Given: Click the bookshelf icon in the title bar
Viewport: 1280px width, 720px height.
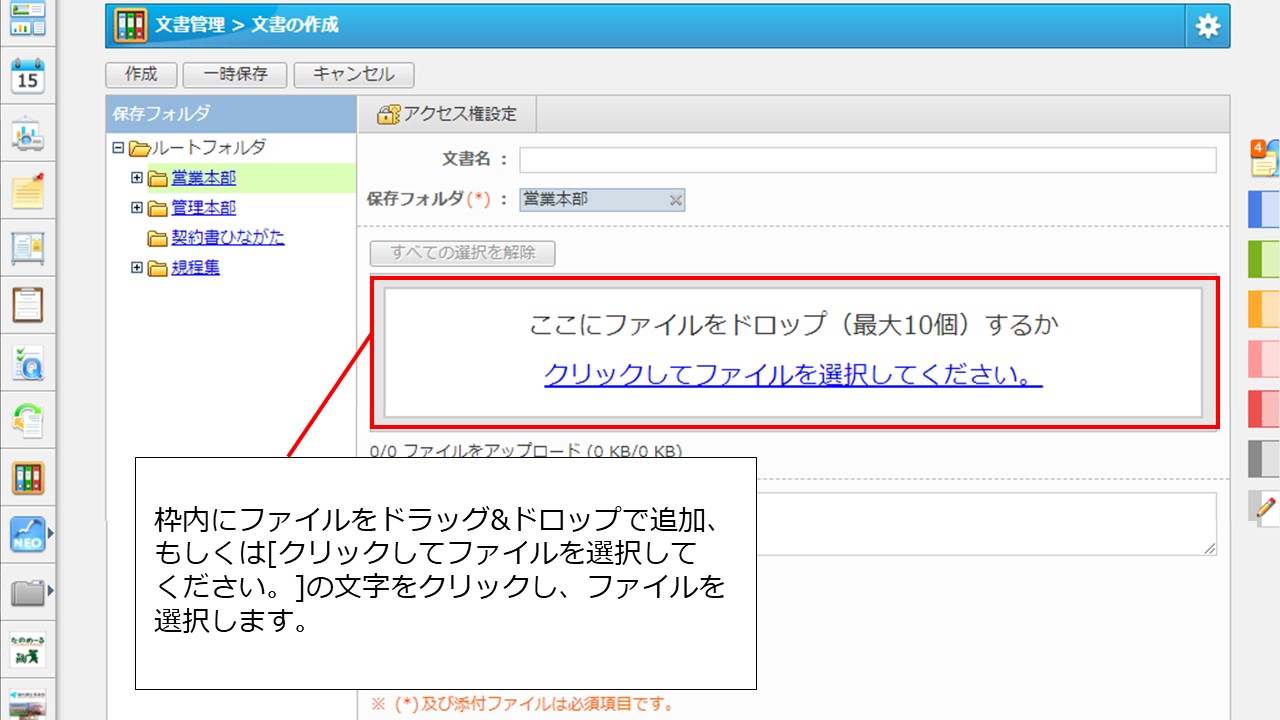Looking at the screenshot, I should (131, 26).
